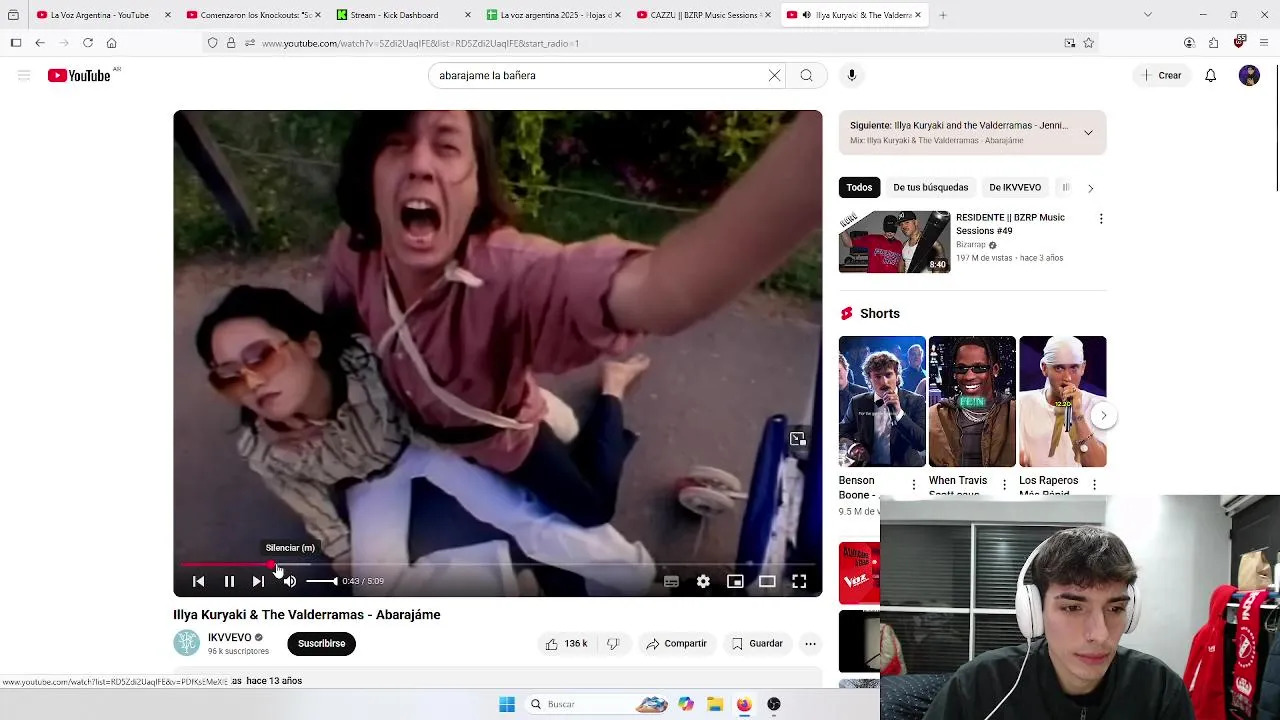Select the De tus búsquedas chip
This screenshot has height=720, width=1280.
pos(931,187)
